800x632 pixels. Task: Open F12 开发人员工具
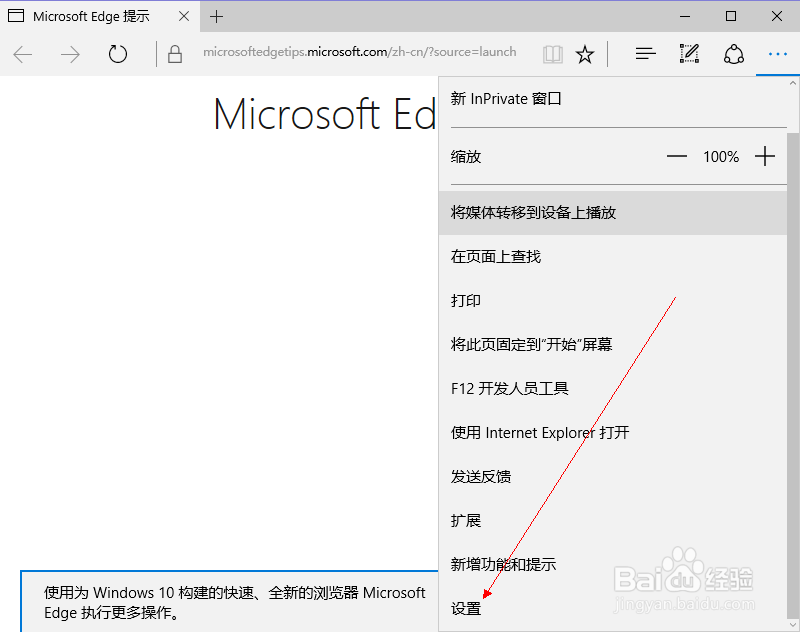pos(613,388)
